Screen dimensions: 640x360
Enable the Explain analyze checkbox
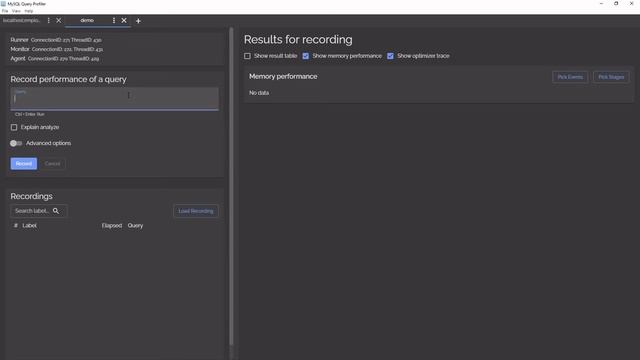pos(14,127)
